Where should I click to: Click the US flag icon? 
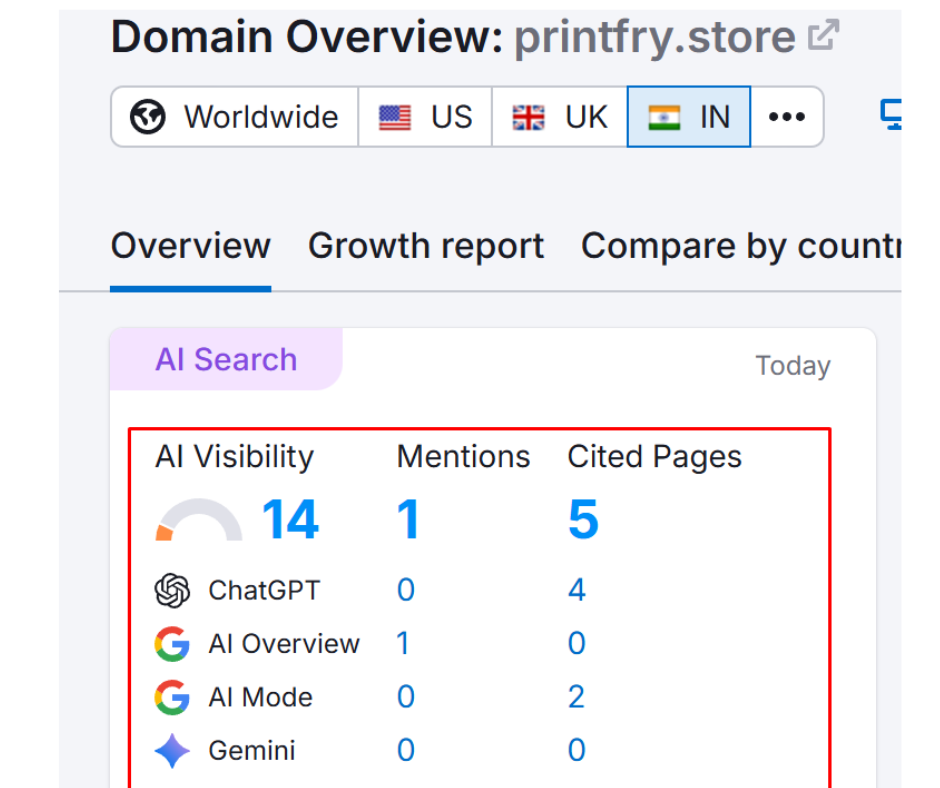[395, 118]
